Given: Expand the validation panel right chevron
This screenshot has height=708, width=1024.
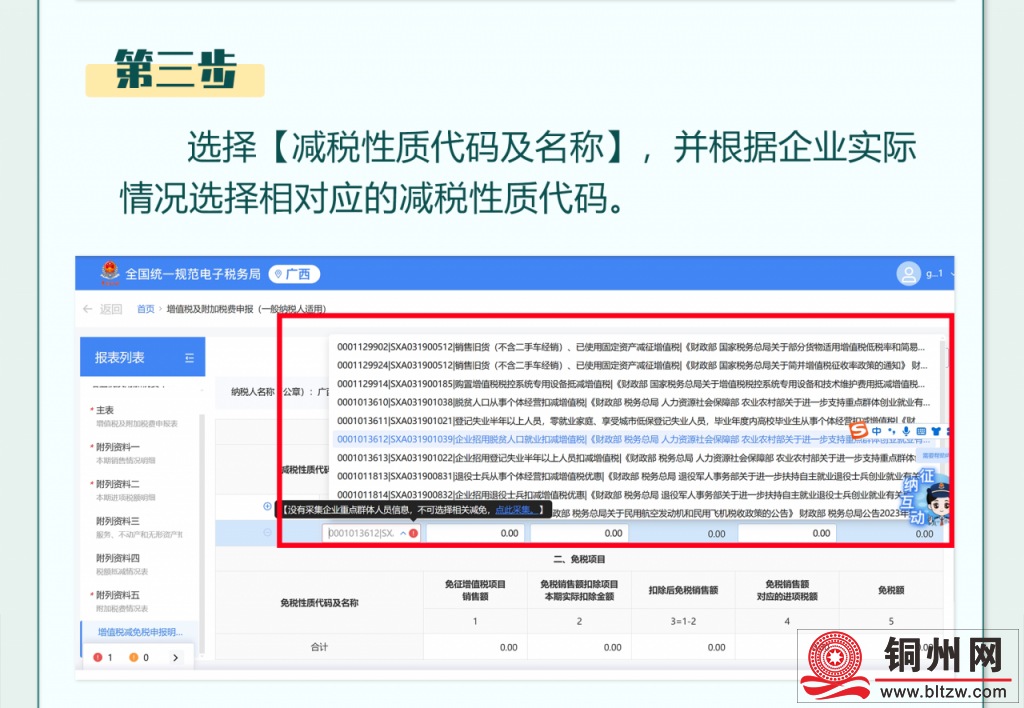Looking at the screenshot, I should [175, 658].
